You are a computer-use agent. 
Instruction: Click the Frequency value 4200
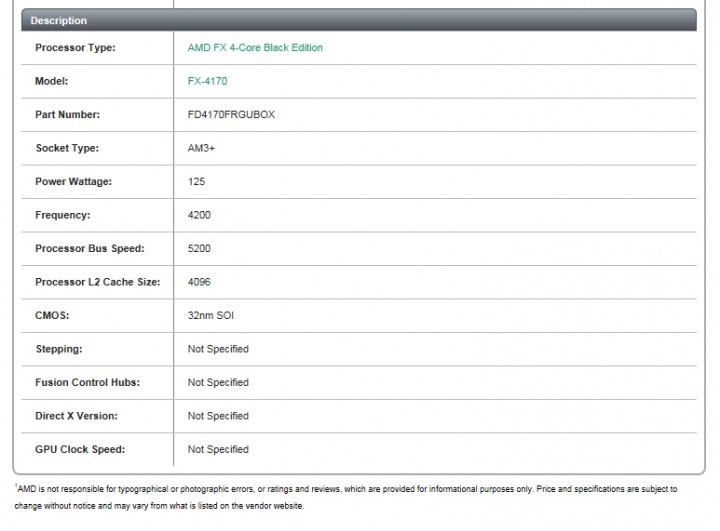199,215
